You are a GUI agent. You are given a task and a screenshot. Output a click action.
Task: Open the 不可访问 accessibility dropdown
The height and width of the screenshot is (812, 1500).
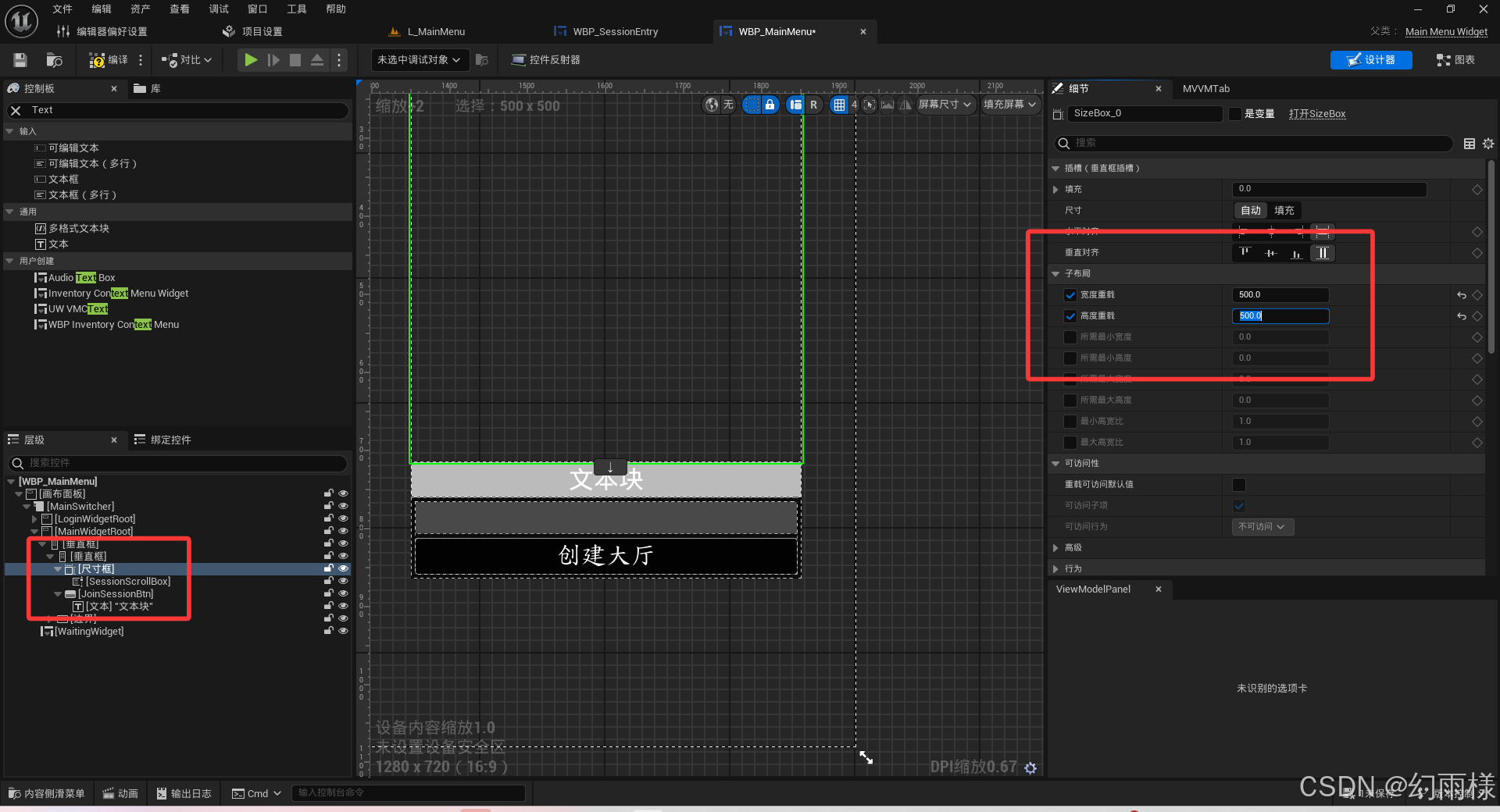1262,527
